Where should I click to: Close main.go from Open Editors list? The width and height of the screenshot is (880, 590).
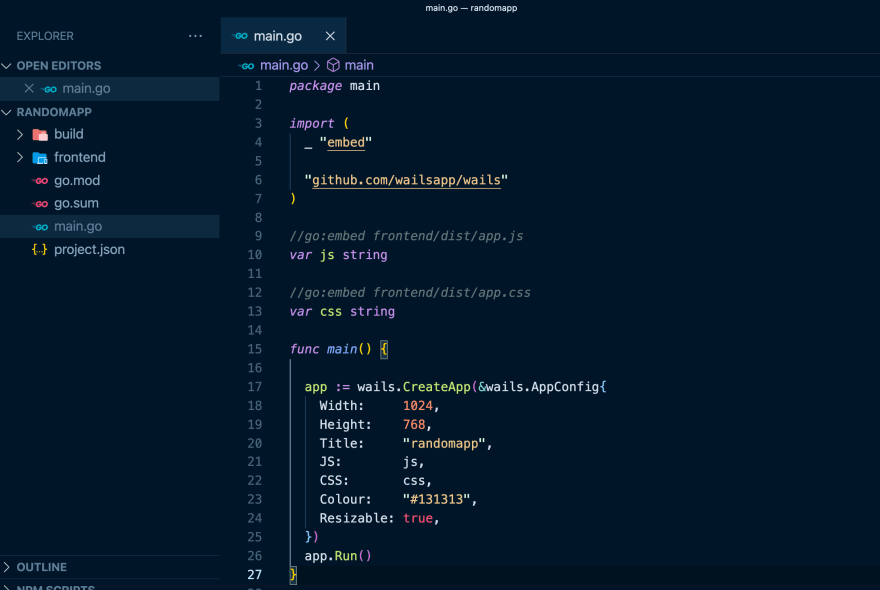[29, 89]
